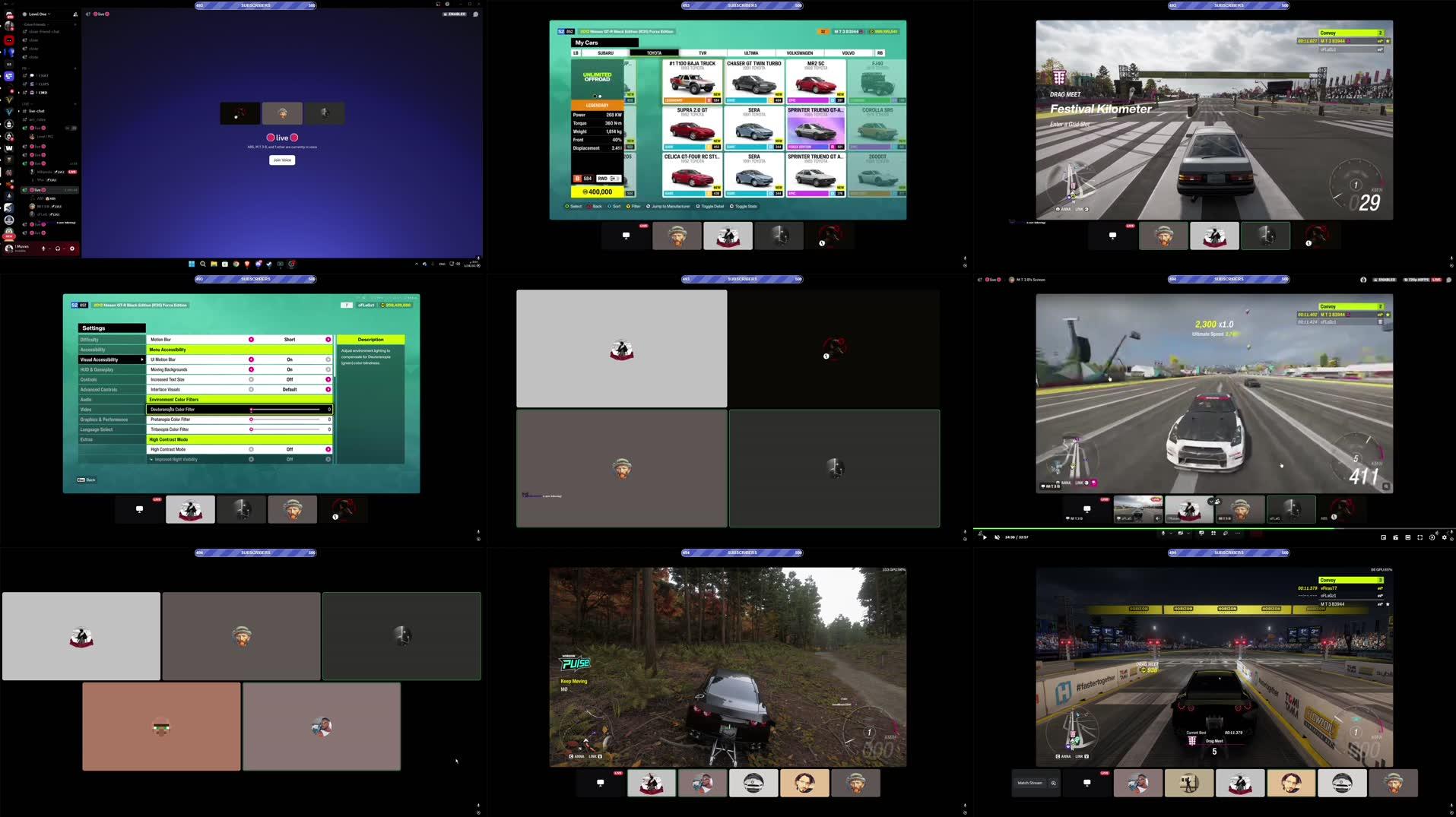Image resolution: width=1456 pixels, height=817 pixels.
Task: Open more options ellipsis in stream controls
Action: pyautogui.click(x=1237, y=534)
